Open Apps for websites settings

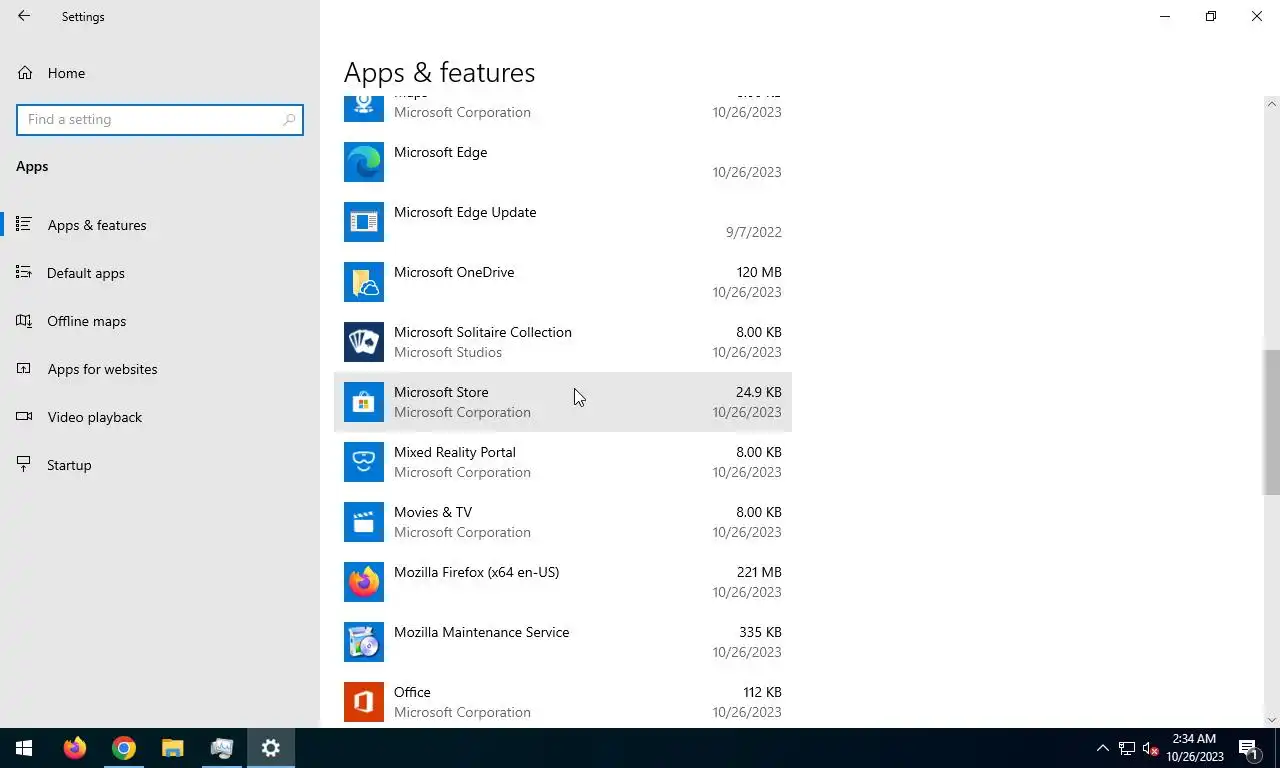click(160, 369)
